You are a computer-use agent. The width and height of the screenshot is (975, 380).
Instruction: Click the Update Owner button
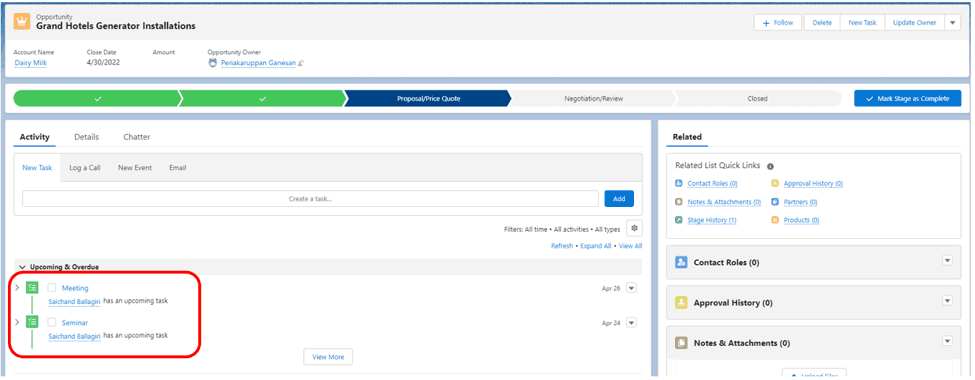point(915,23)
